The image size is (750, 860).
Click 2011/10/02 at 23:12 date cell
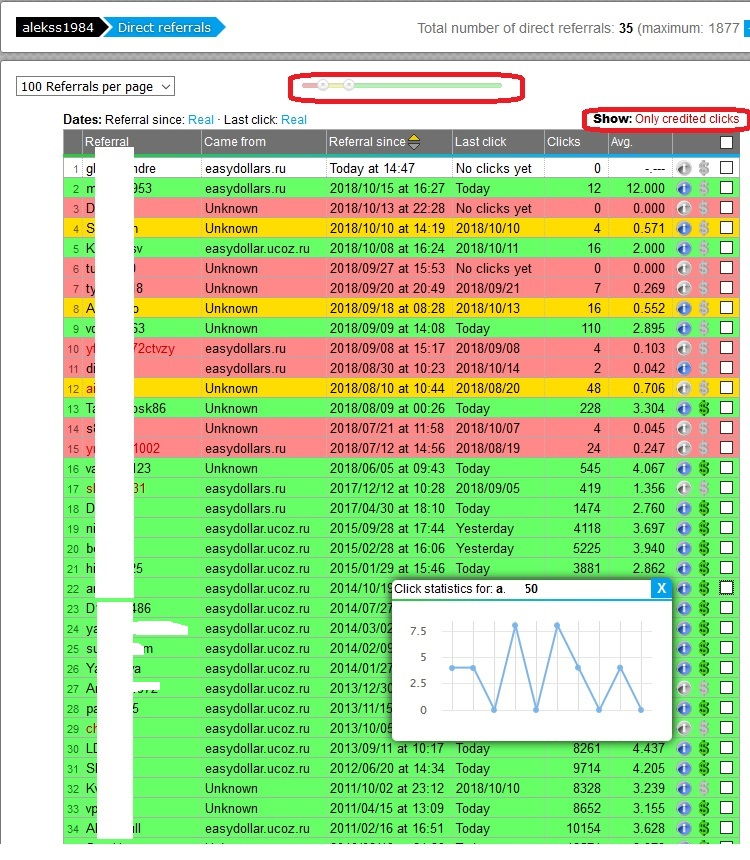coord(387,789)
